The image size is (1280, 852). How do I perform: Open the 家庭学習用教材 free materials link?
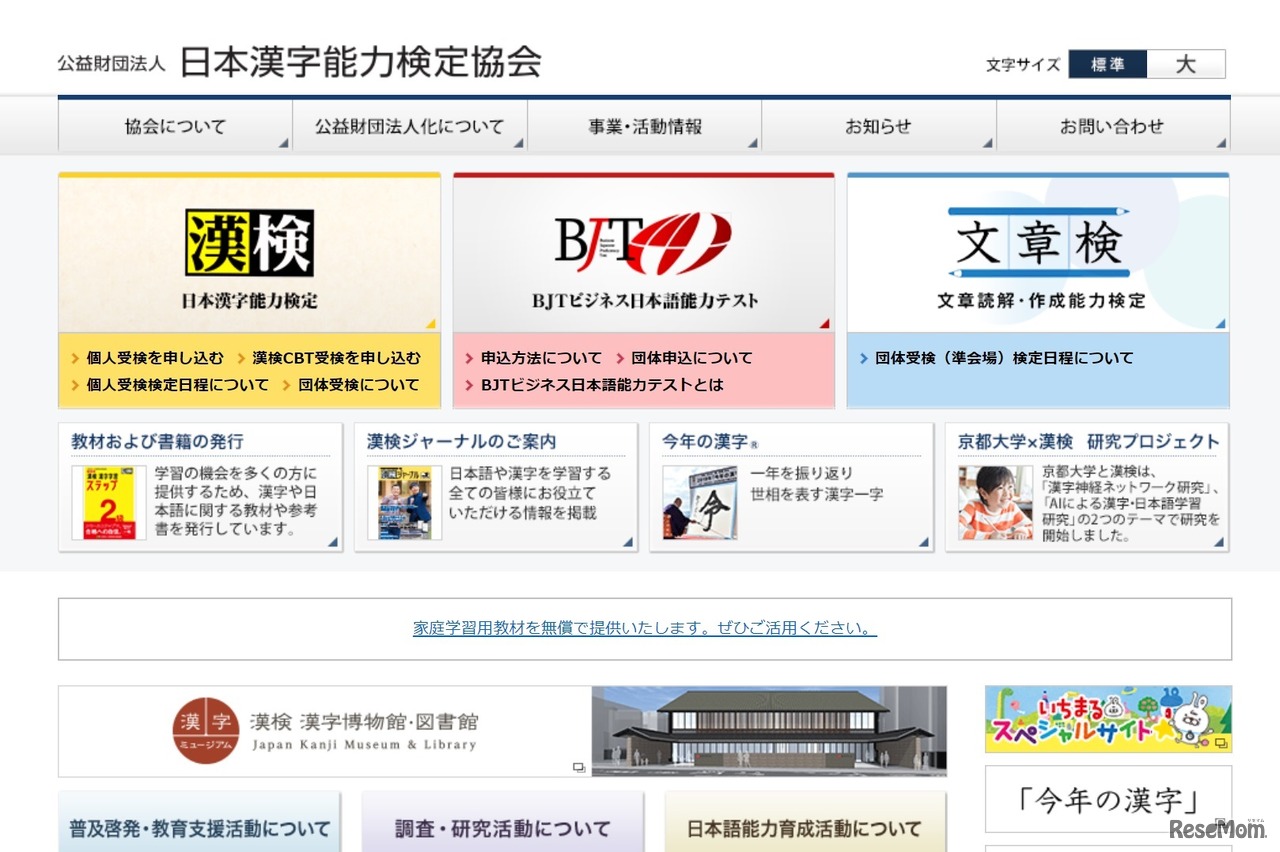point(641,628)
